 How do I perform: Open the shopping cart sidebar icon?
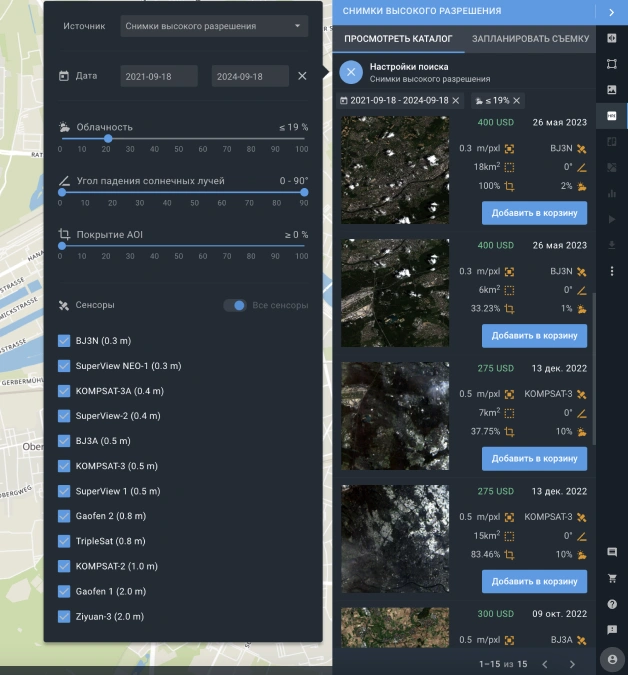tap(612, 578)
